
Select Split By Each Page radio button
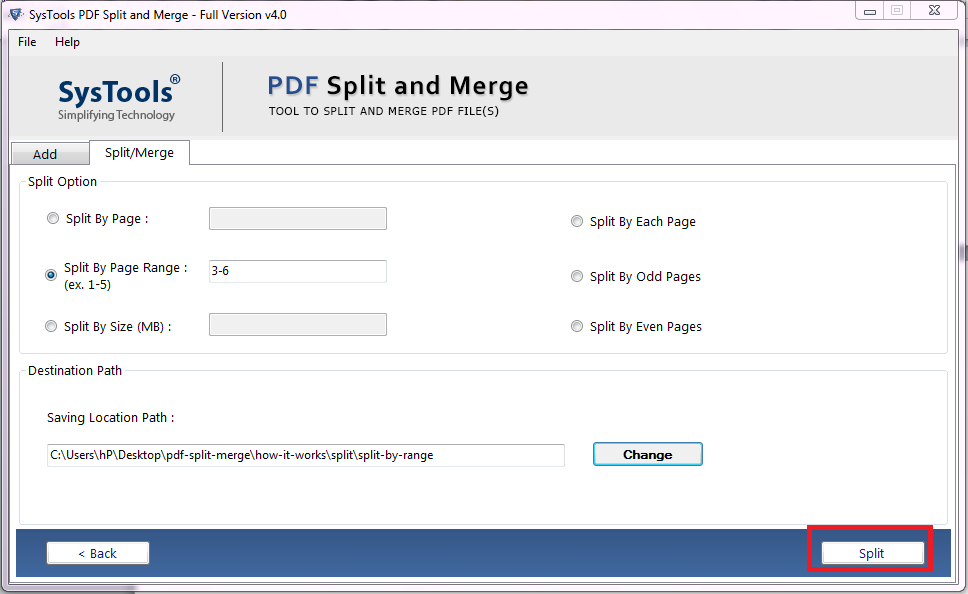coord(577,222)
